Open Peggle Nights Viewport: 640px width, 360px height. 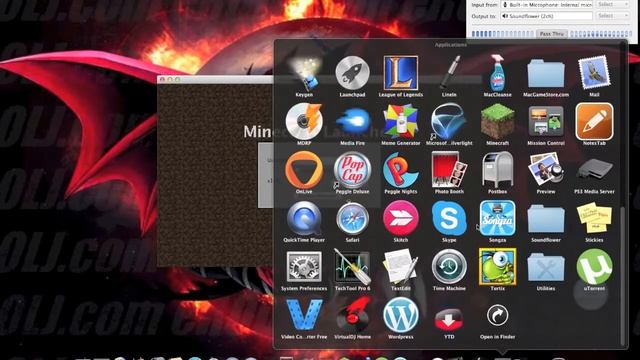tap(401, 170)
